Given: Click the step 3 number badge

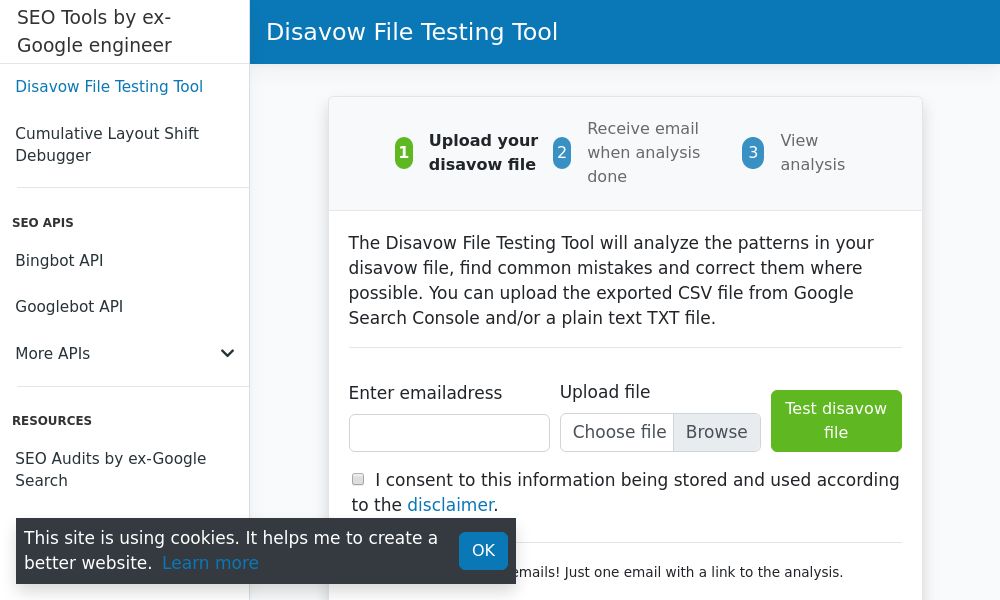Looking at the screenshot, I should click(x=753, y=152).
